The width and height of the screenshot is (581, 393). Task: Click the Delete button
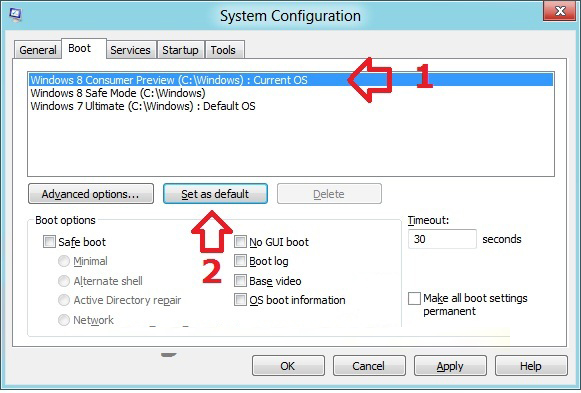coord(329,194)
